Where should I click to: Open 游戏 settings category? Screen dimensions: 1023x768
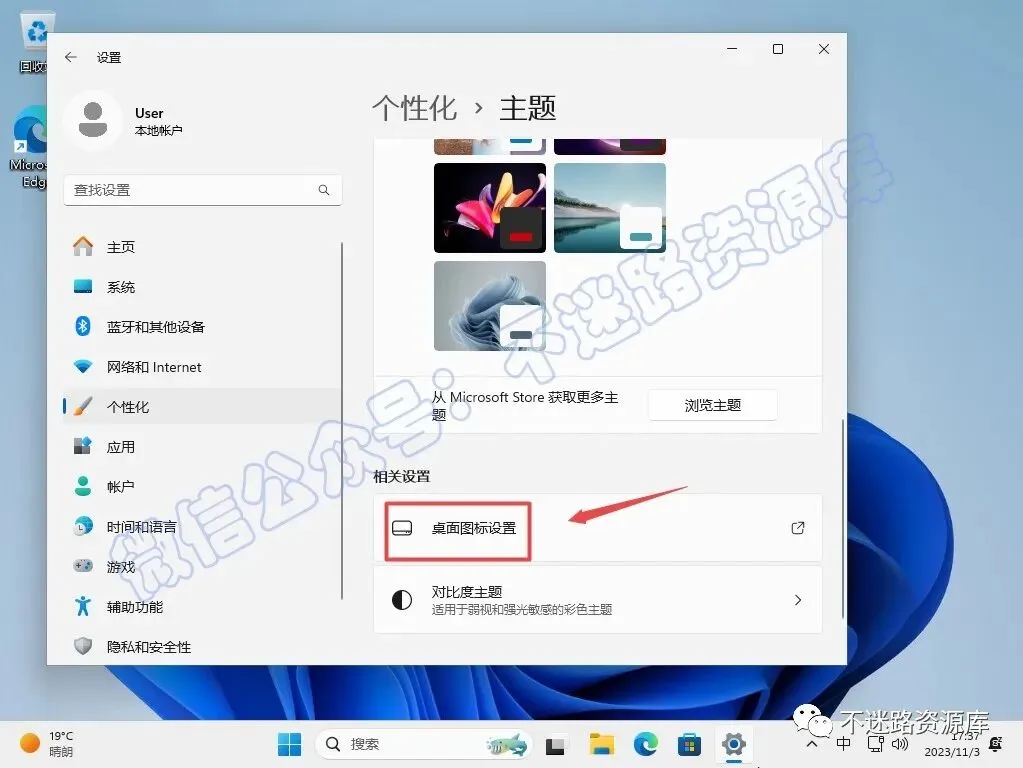[202, 566]
